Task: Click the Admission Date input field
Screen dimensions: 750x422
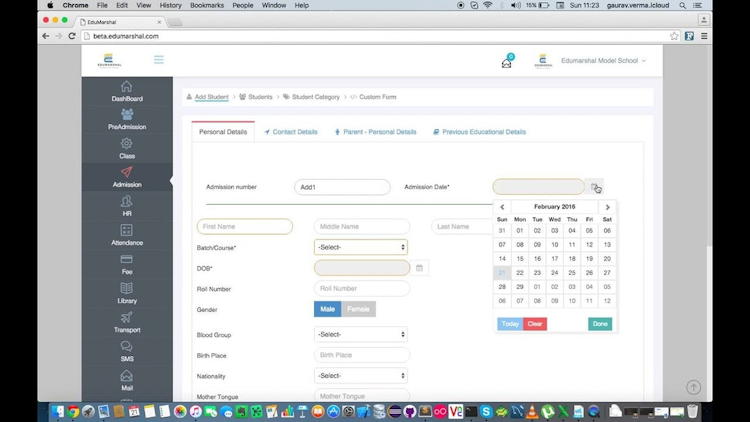Action: tap(539, 187)
